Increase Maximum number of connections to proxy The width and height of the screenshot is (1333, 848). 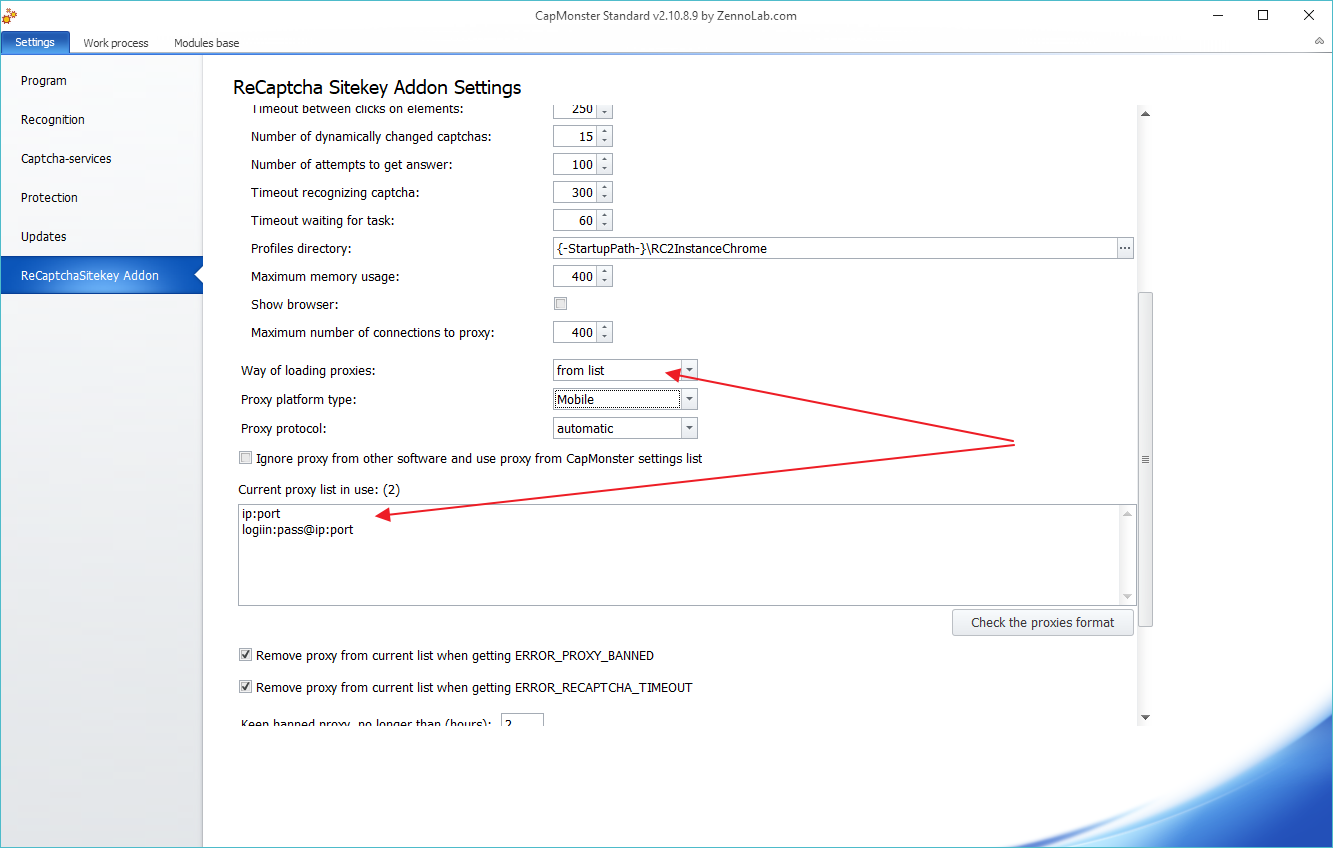pos(605,328)
